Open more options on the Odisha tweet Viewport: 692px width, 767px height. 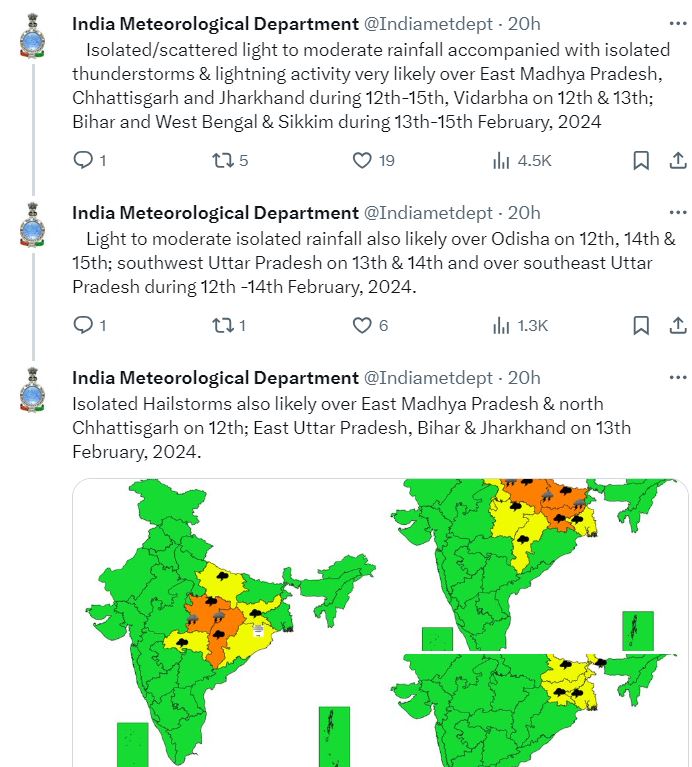click(x=678, y=212)
